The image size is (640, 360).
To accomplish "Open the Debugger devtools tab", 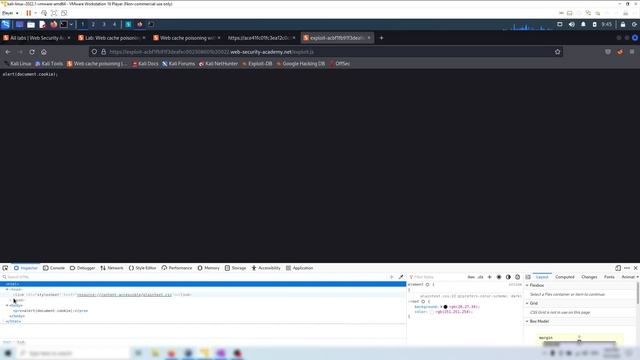I will click(82, 268).
